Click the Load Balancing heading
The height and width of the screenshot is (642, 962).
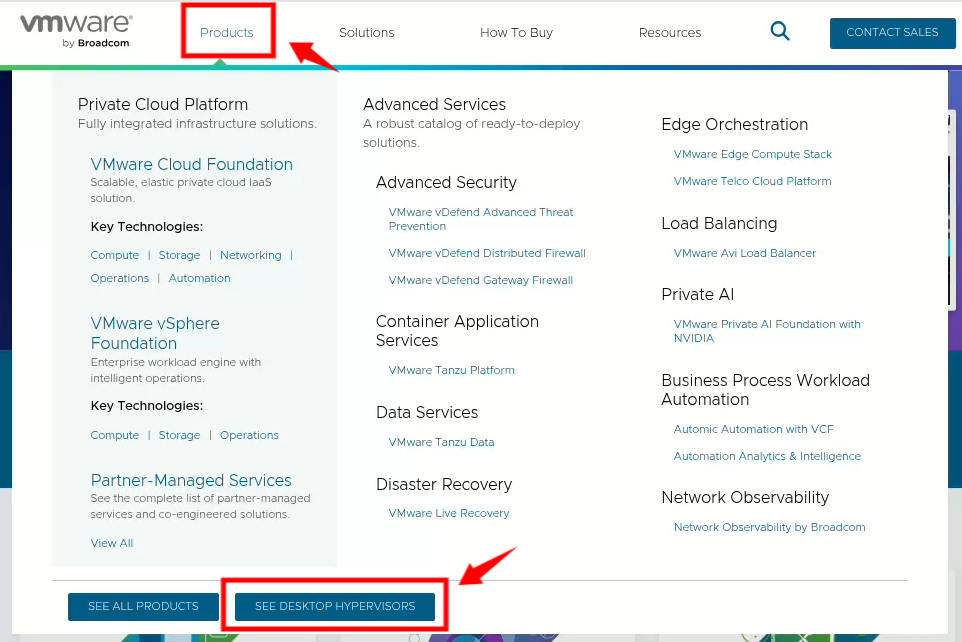(x=719, y=223)
